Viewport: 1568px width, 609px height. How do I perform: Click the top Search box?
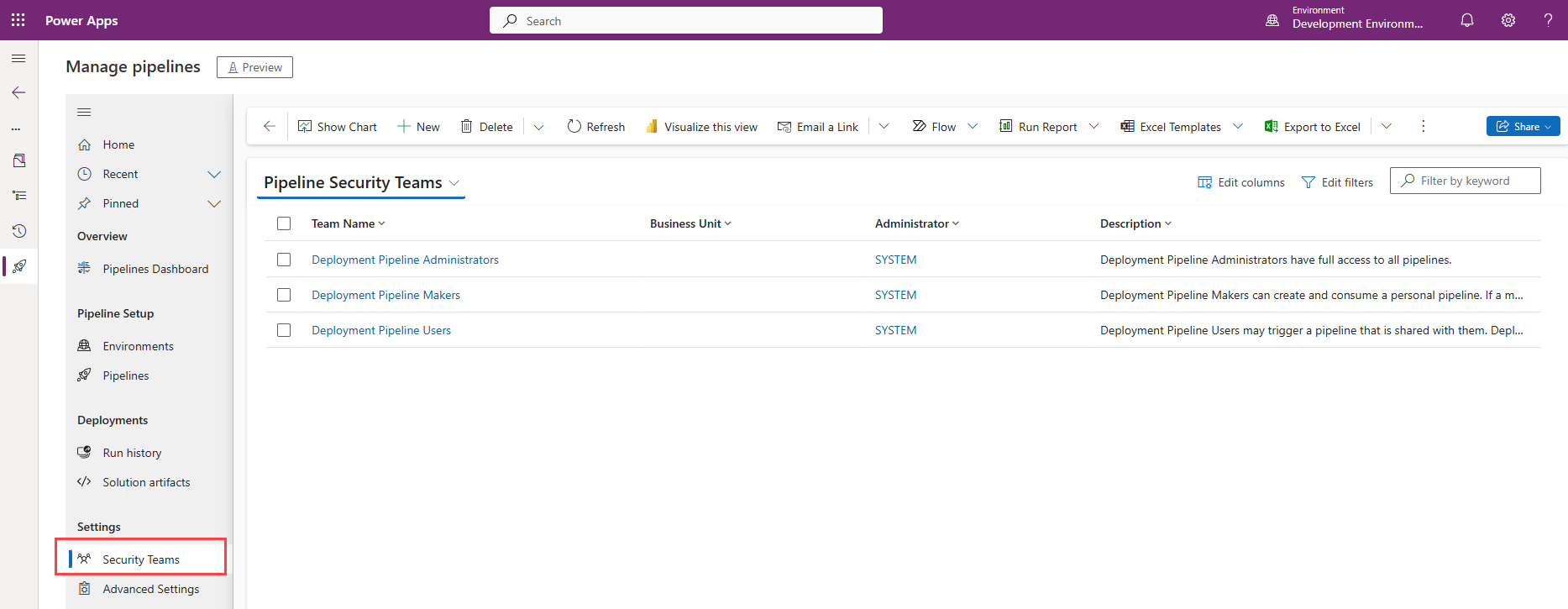coord(685,20)
